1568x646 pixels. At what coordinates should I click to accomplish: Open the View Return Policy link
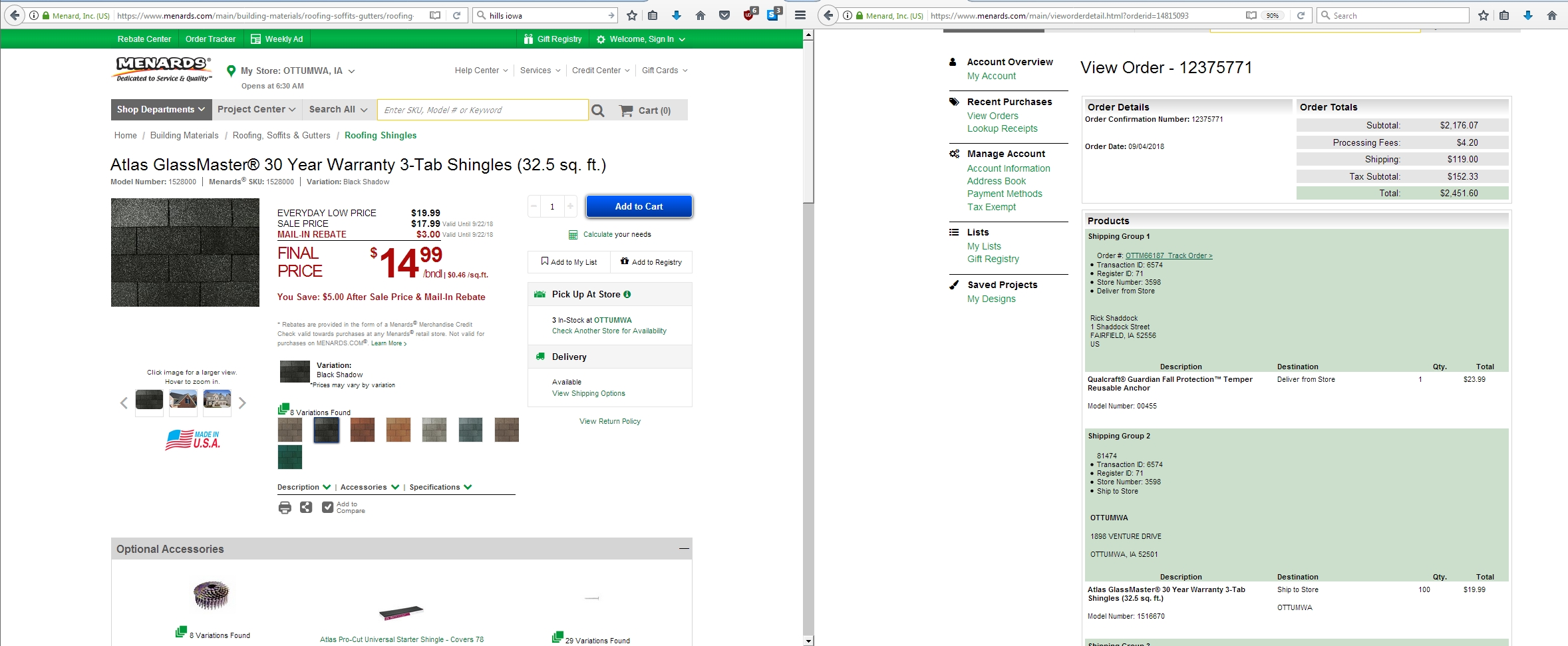pos(610,422)
